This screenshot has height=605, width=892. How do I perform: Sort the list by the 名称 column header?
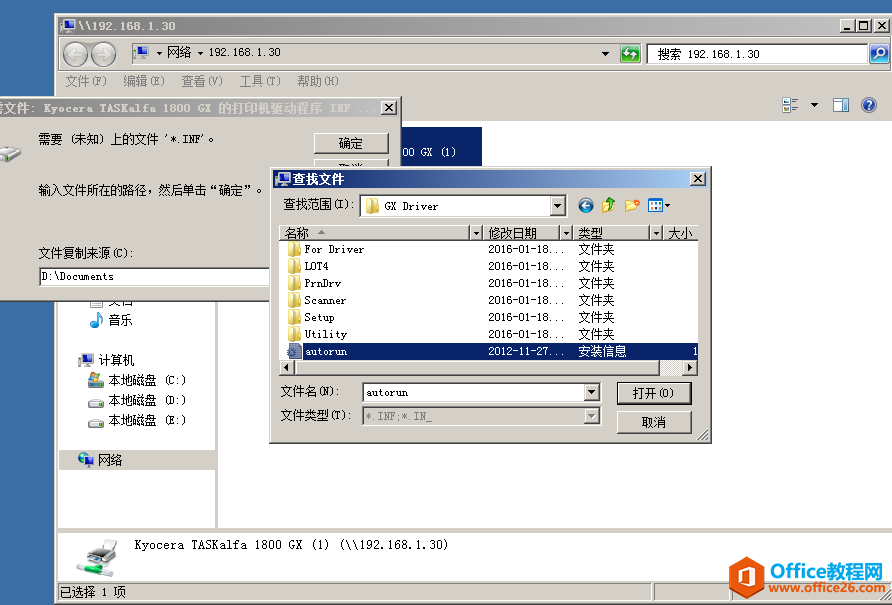pyautogui.click(x=375, y=233)
